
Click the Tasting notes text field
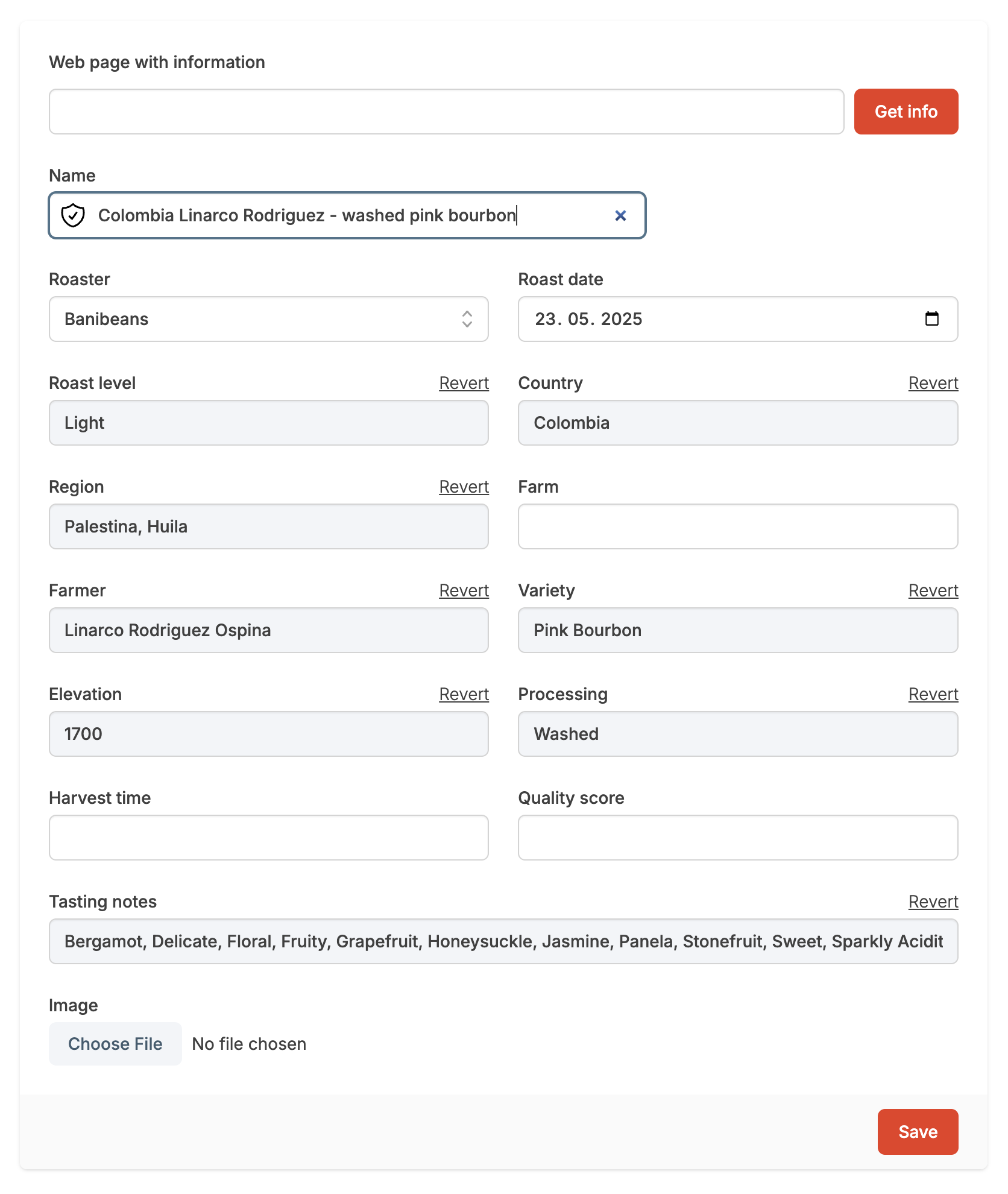point(503,941)
